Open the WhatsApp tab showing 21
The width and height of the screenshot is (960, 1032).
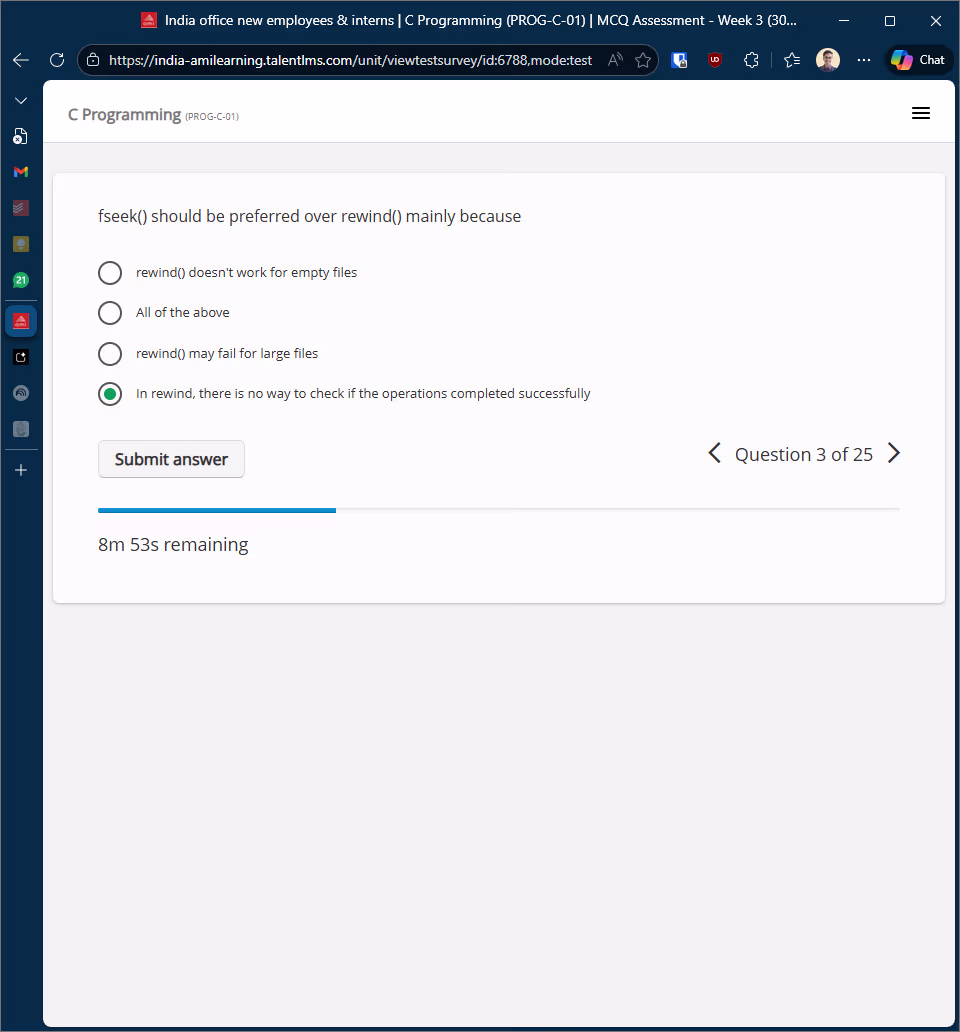(x=21, y=281)
